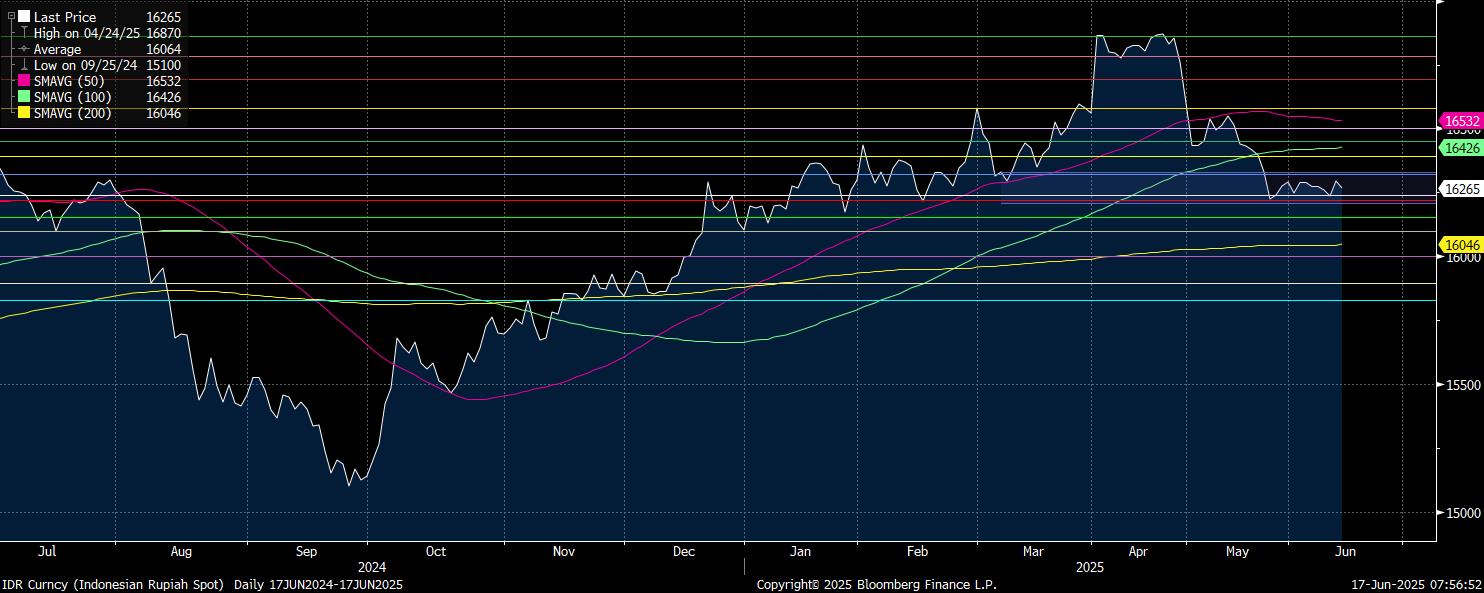Click the magenta SMAVG (50) legend swatch
1484x593 pixels.
tap(24, 81)
